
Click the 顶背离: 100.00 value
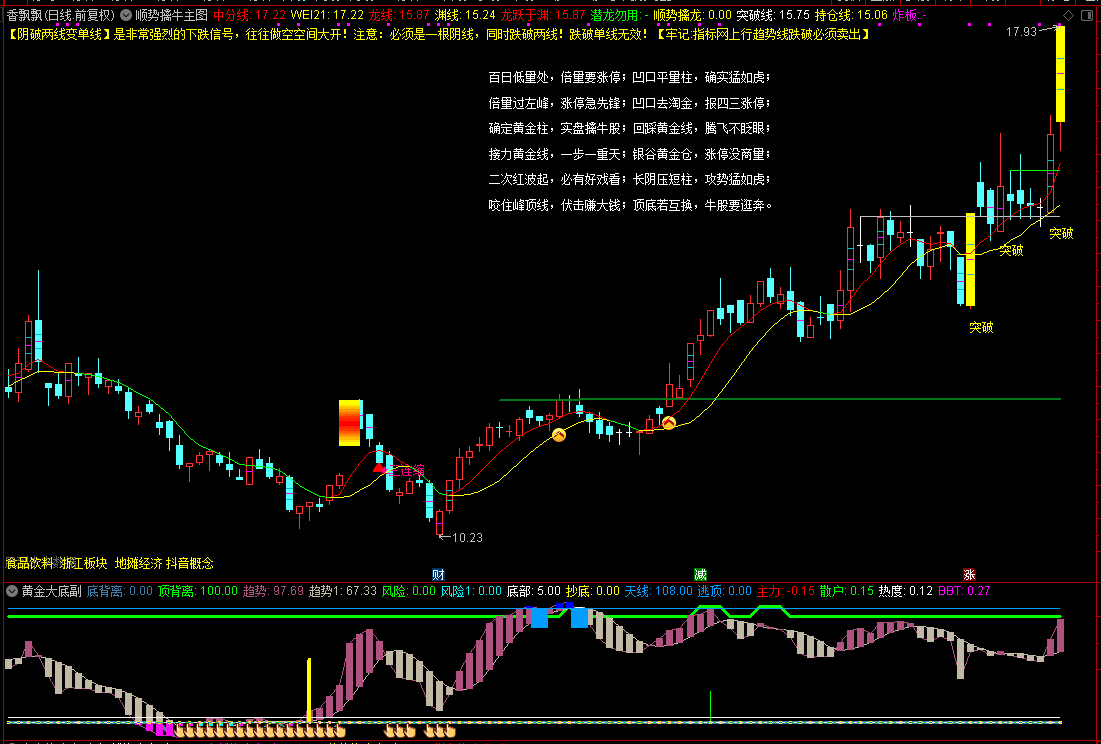click(x=198, y=591)
